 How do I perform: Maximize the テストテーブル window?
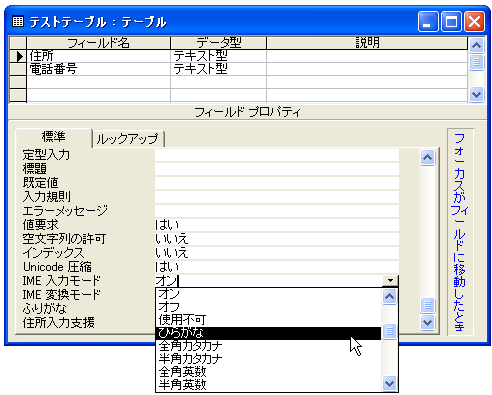click(451, 22)
